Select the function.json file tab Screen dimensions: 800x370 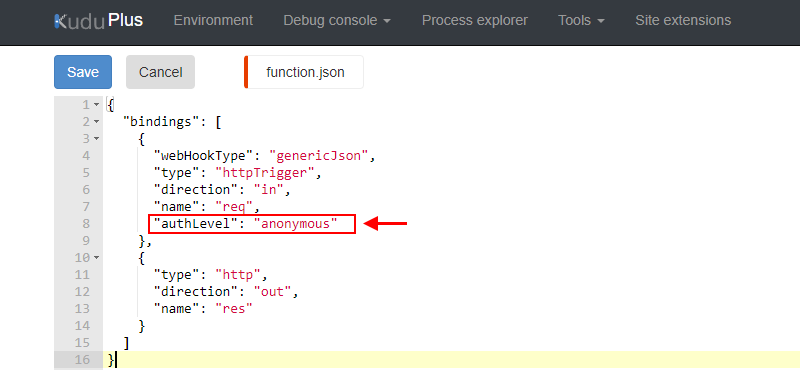click(305, 72)
